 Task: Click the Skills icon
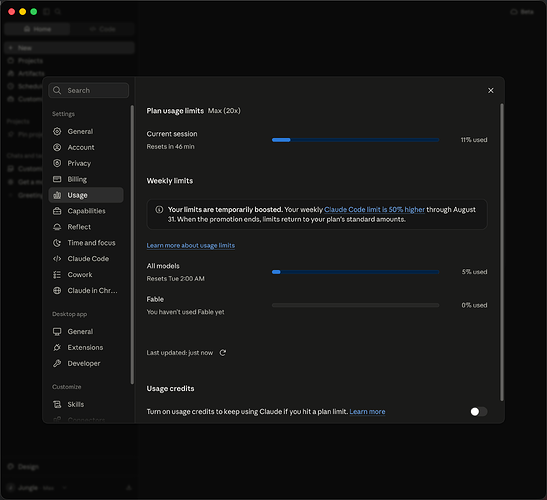57,404
